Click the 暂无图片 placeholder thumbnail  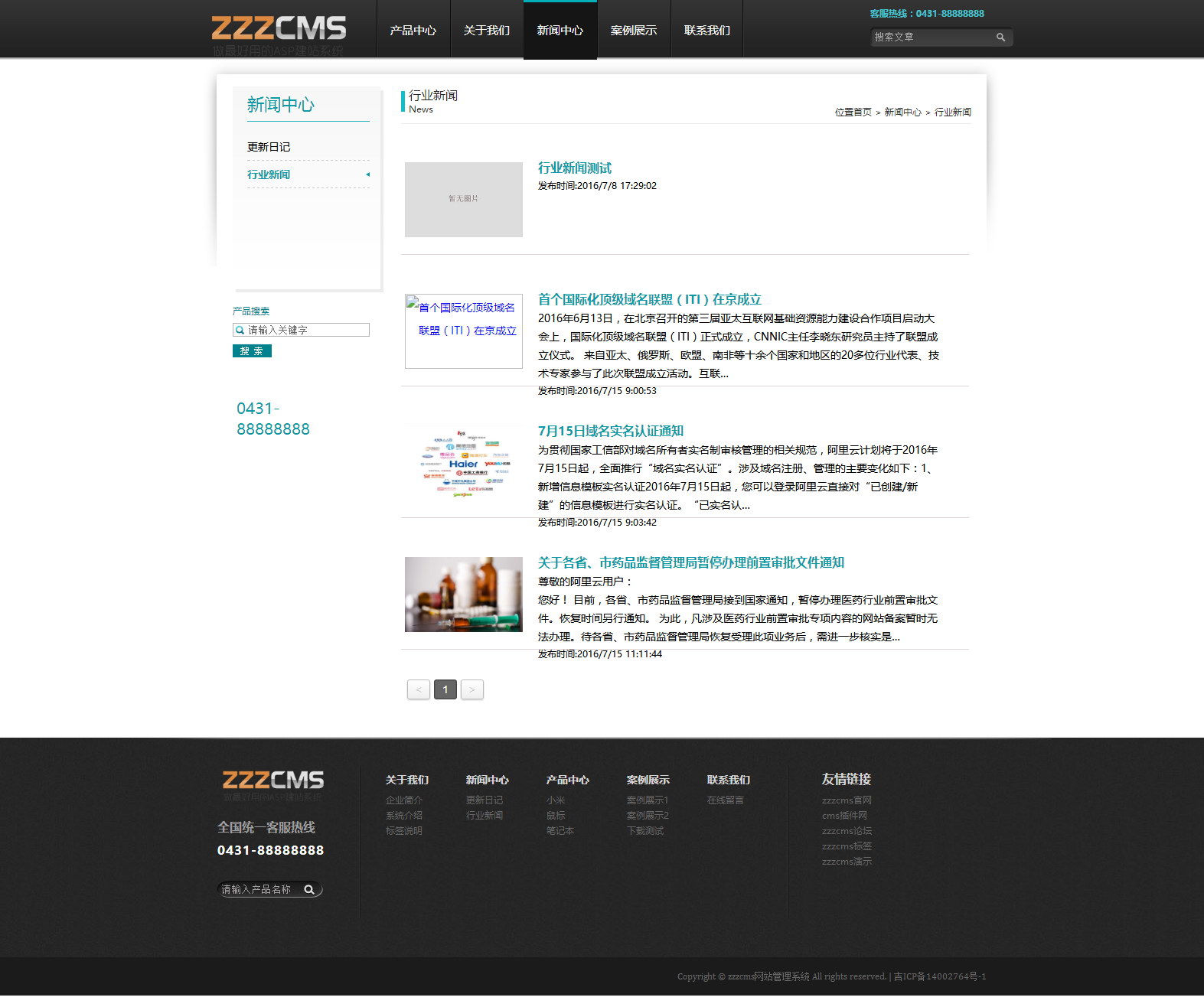[x=464, y=200]
